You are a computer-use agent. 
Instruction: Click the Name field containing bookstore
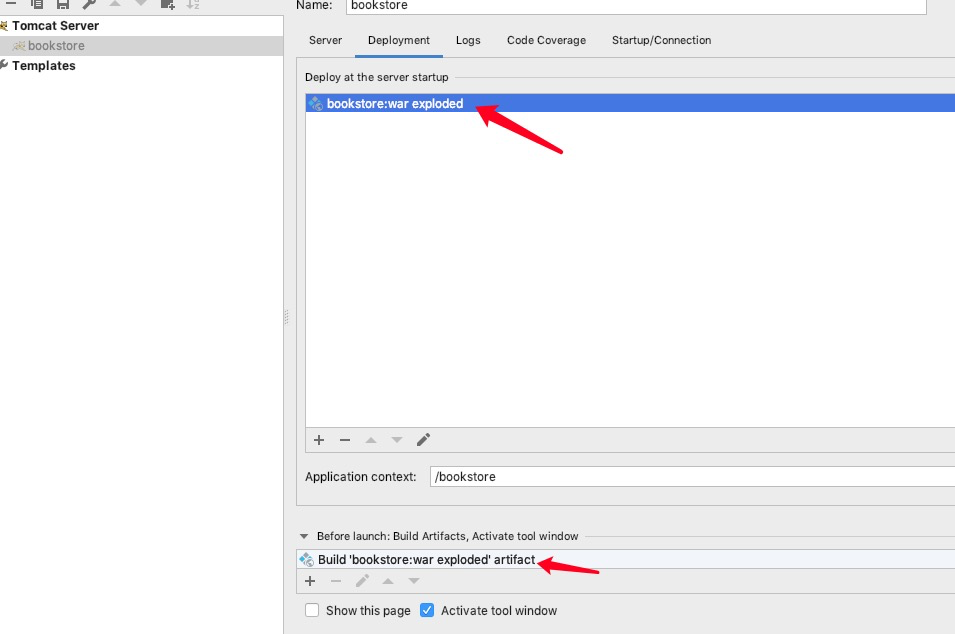click(636, 6)
